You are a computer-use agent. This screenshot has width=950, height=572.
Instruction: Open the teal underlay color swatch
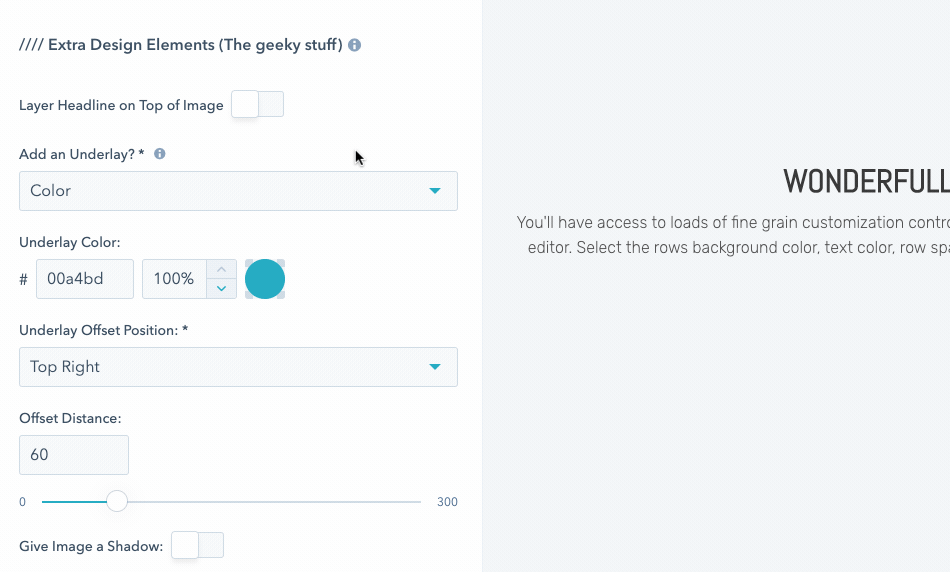[265, 279]
